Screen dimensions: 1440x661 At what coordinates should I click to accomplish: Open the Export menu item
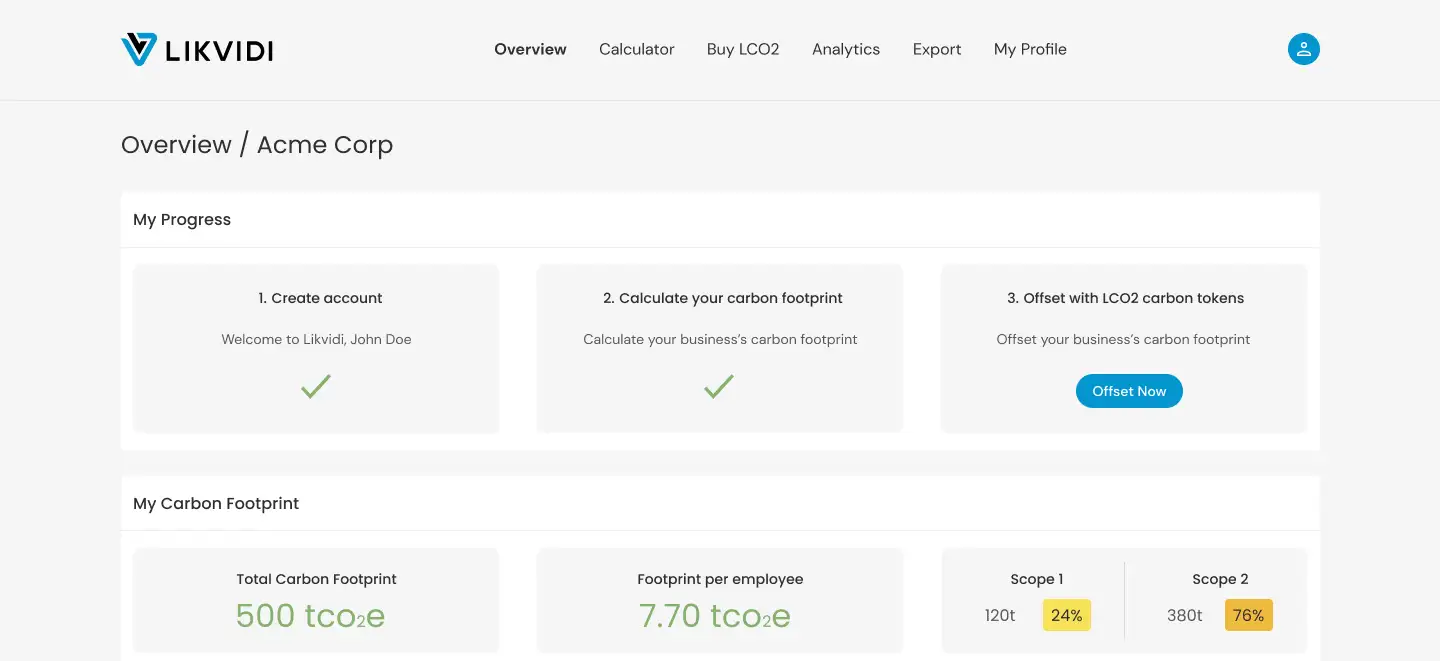(x=936, y=49)
